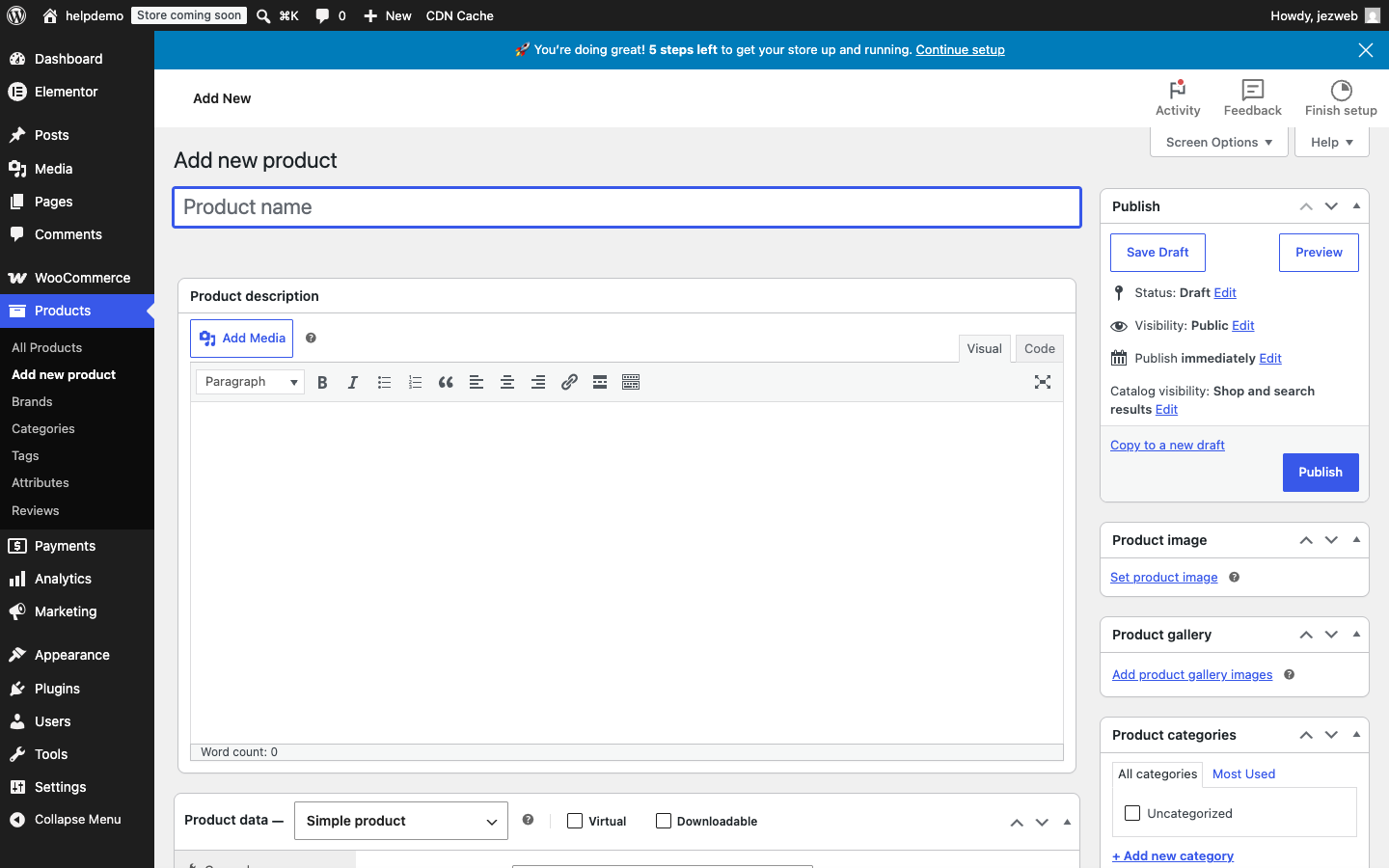Click Copy to a new draft
Image resolution: width=1389 pixels, height=868 pixels.
pos(1167,446)
